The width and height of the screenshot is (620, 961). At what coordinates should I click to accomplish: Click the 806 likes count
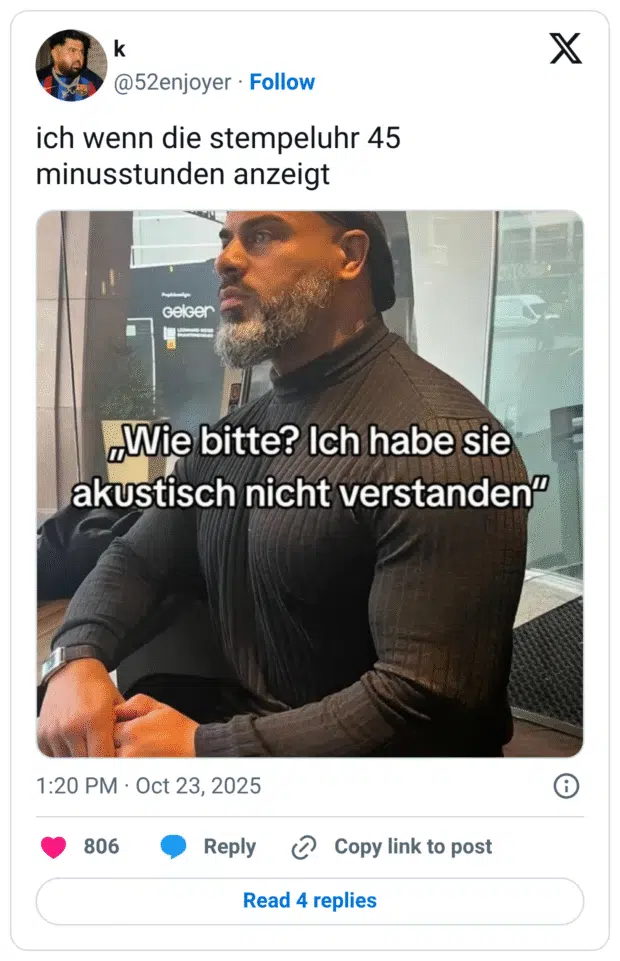coord(101,846)
